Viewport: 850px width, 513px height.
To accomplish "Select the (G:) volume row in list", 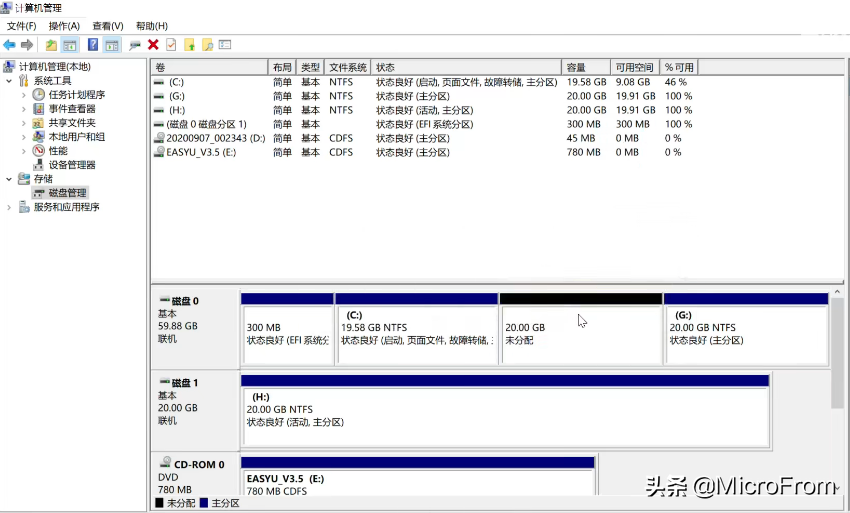I will [x=177, y=96].
